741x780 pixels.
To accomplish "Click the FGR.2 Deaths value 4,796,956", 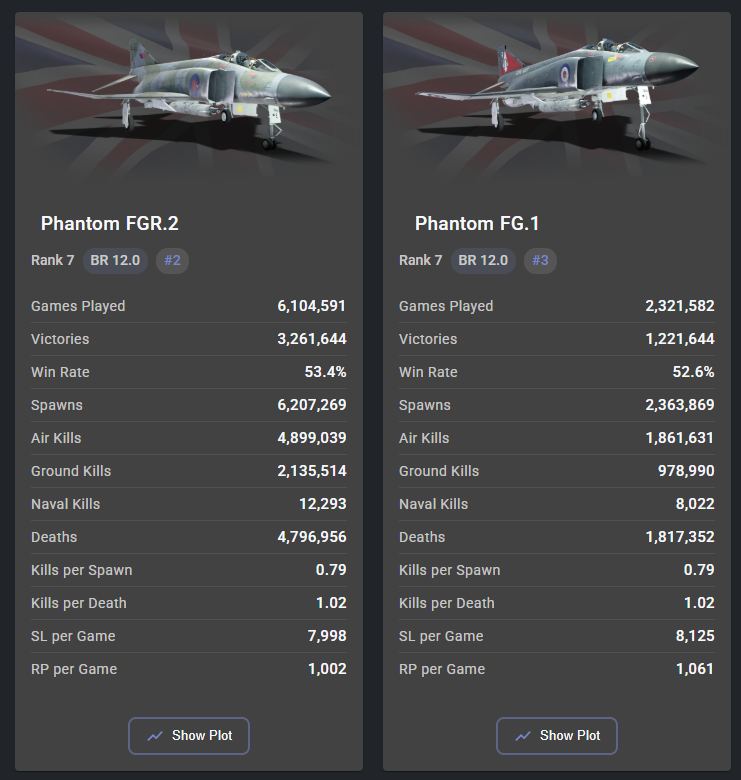I will pyautogui.click(x=312, y=537).
